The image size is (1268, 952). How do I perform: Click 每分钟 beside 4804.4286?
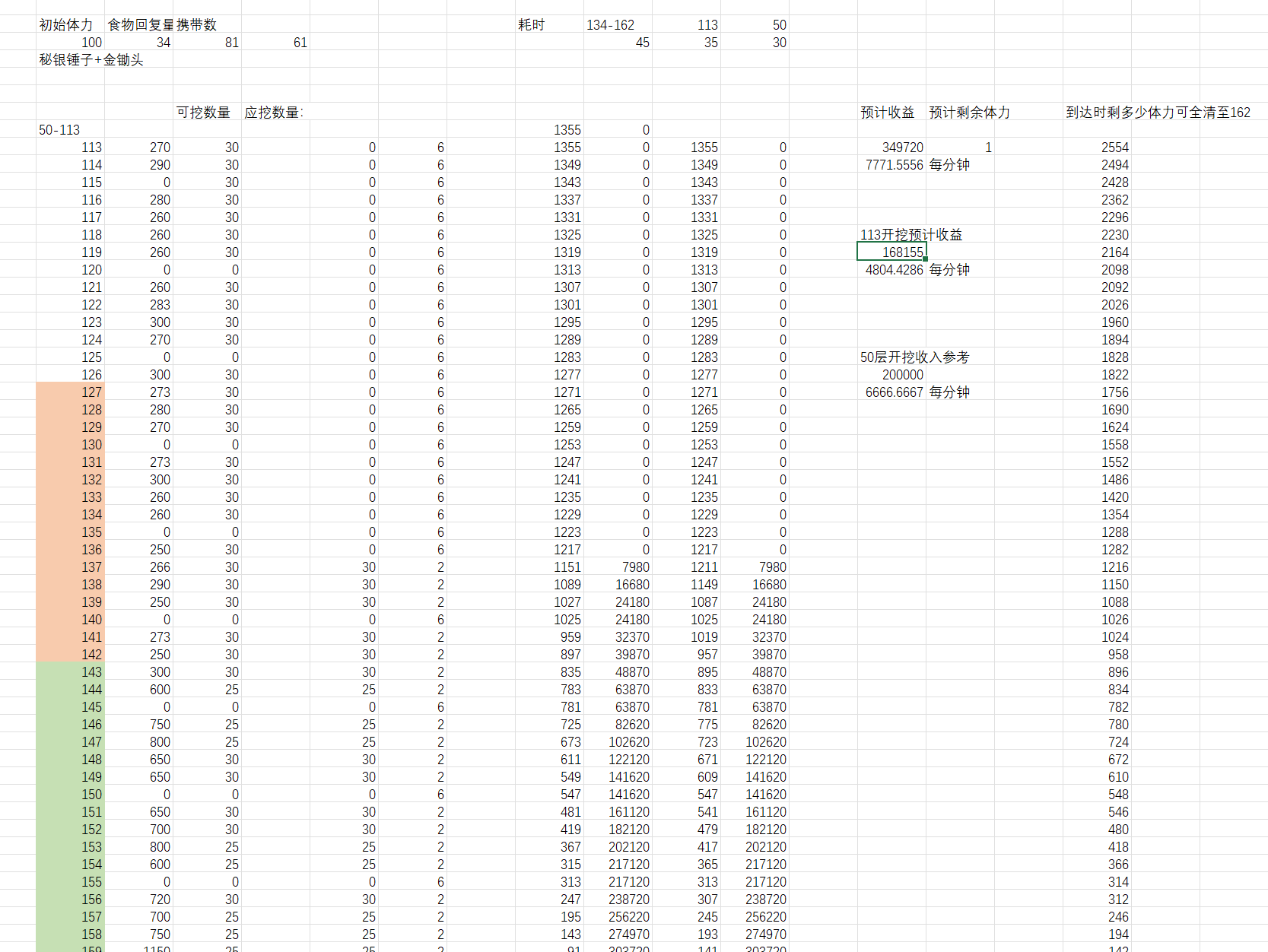point(949,269)
